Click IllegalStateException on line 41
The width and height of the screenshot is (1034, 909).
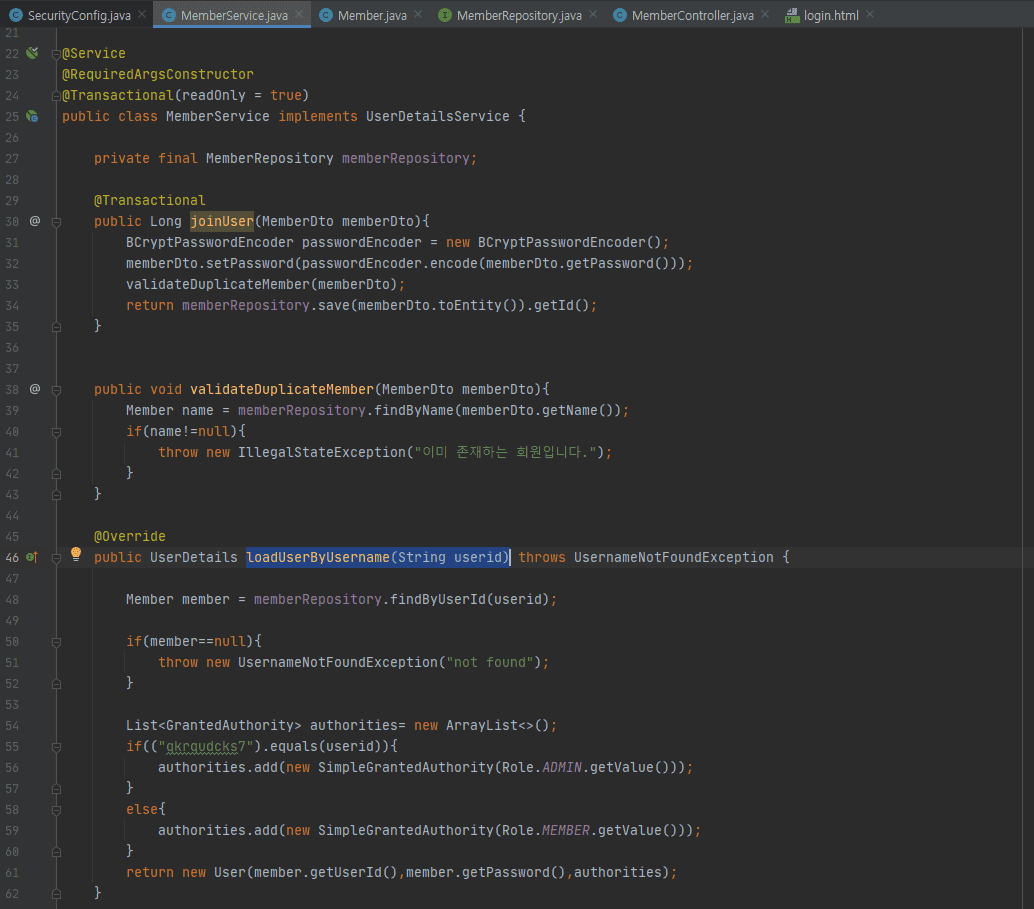(x=322, y=452)
